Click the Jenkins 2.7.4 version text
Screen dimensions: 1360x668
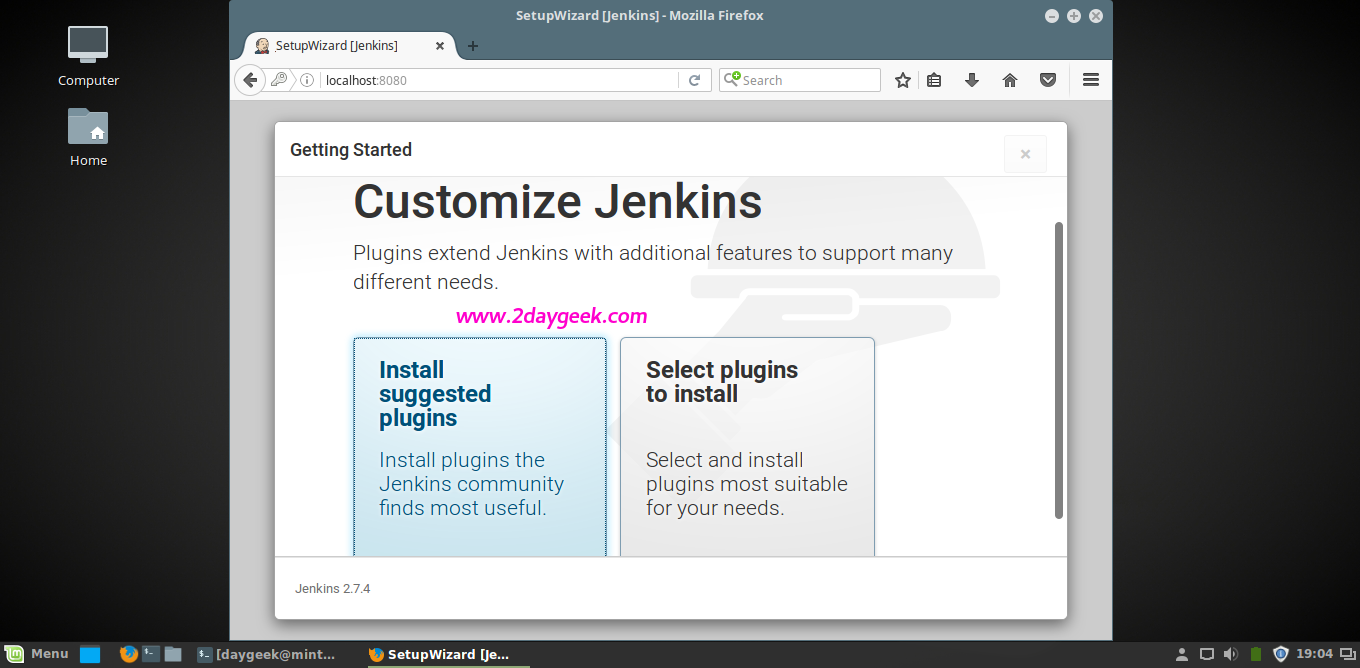coord(333,589)
